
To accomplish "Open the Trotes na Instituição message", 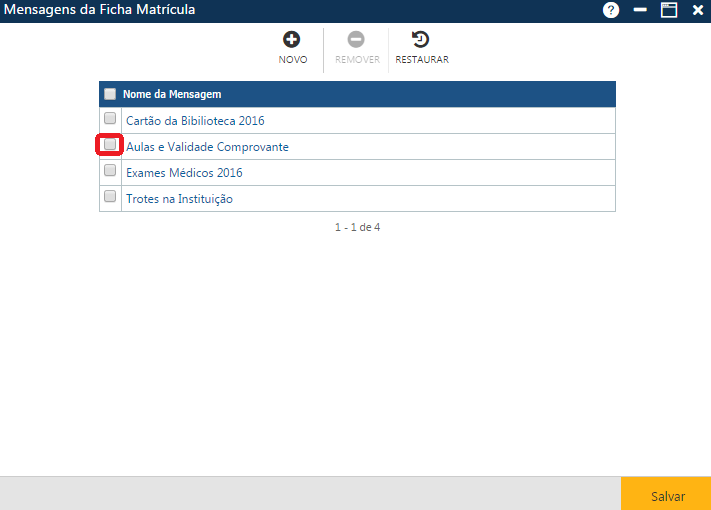I will pyautogui.click(x=179, y=199).
